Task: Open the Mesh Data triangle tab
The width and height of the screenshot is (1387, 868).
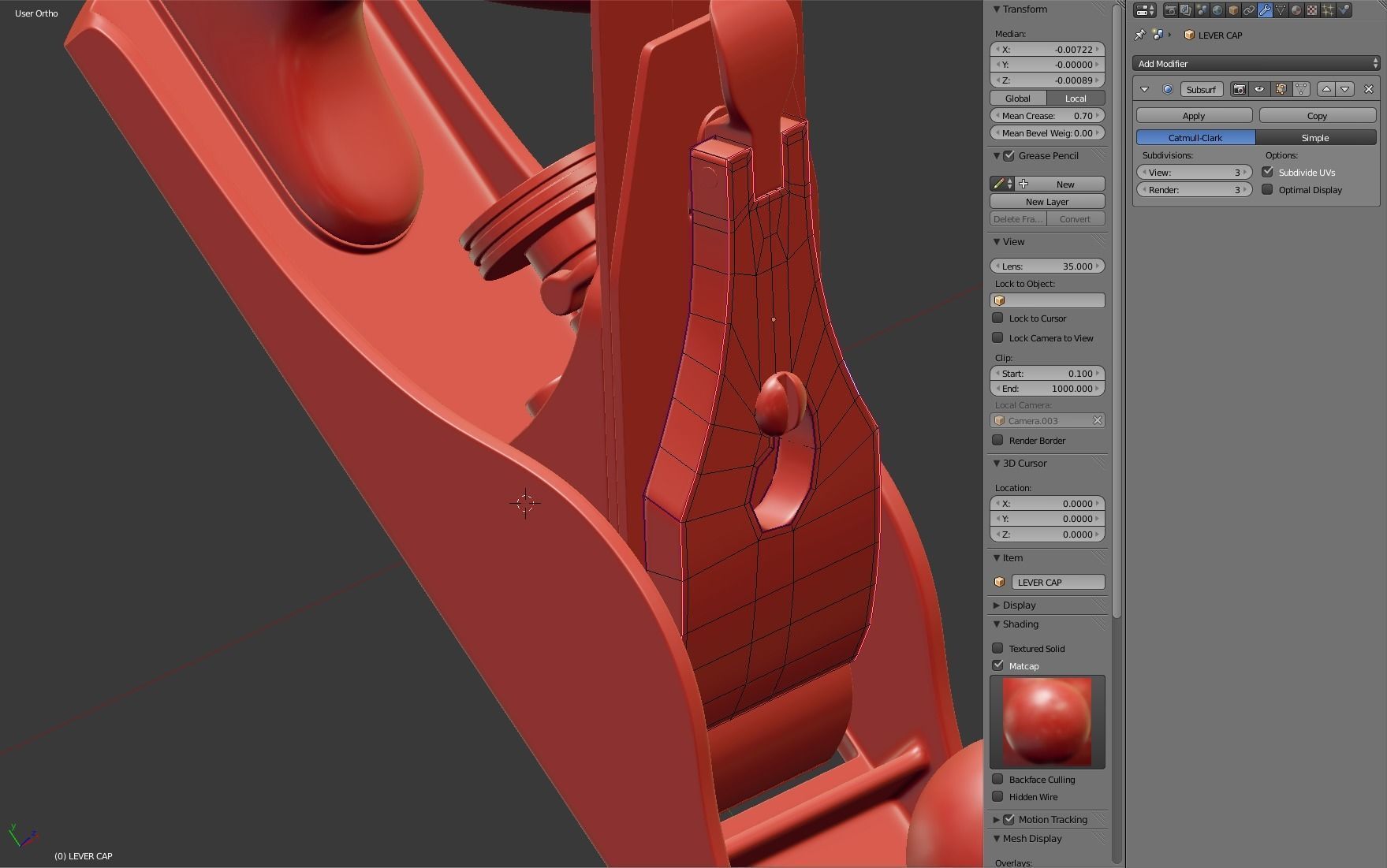Action: pyautogui.click(x=1281, y=10)
